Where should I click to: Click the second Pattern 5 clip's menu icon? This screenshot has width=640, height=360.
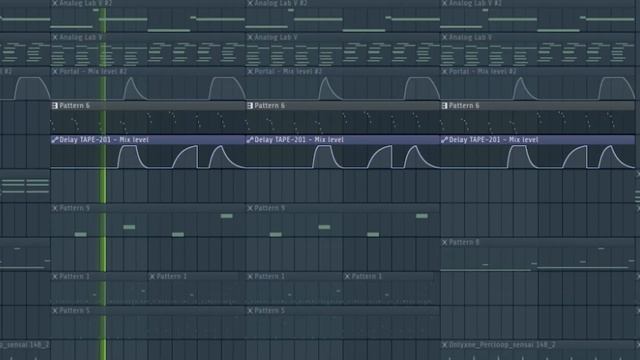pos(250,311)
